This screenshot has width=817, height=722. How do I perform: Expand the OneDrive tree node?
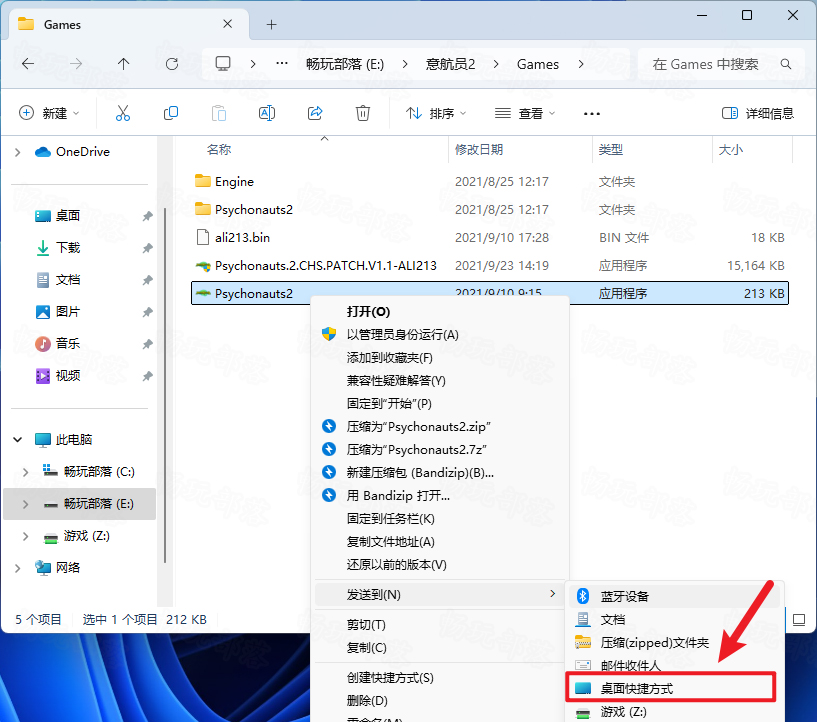coord(18,152)
